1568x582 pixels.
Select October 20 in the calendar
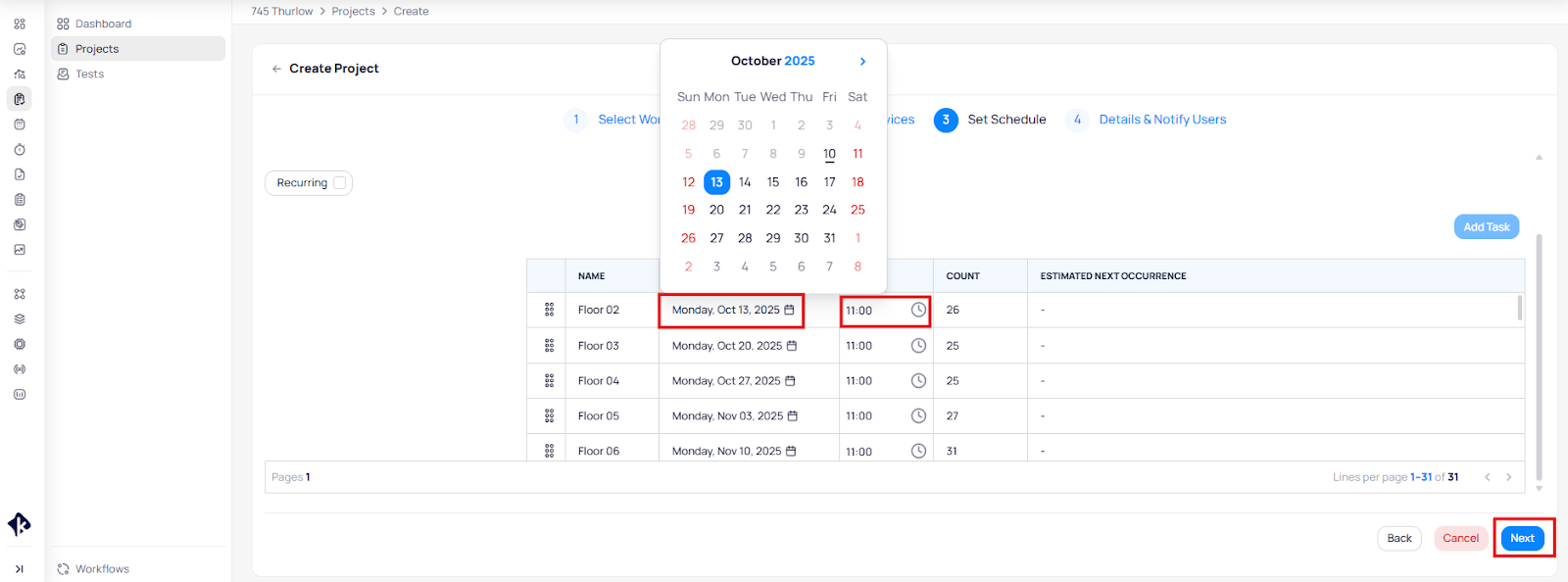click(x=716, y=210)
